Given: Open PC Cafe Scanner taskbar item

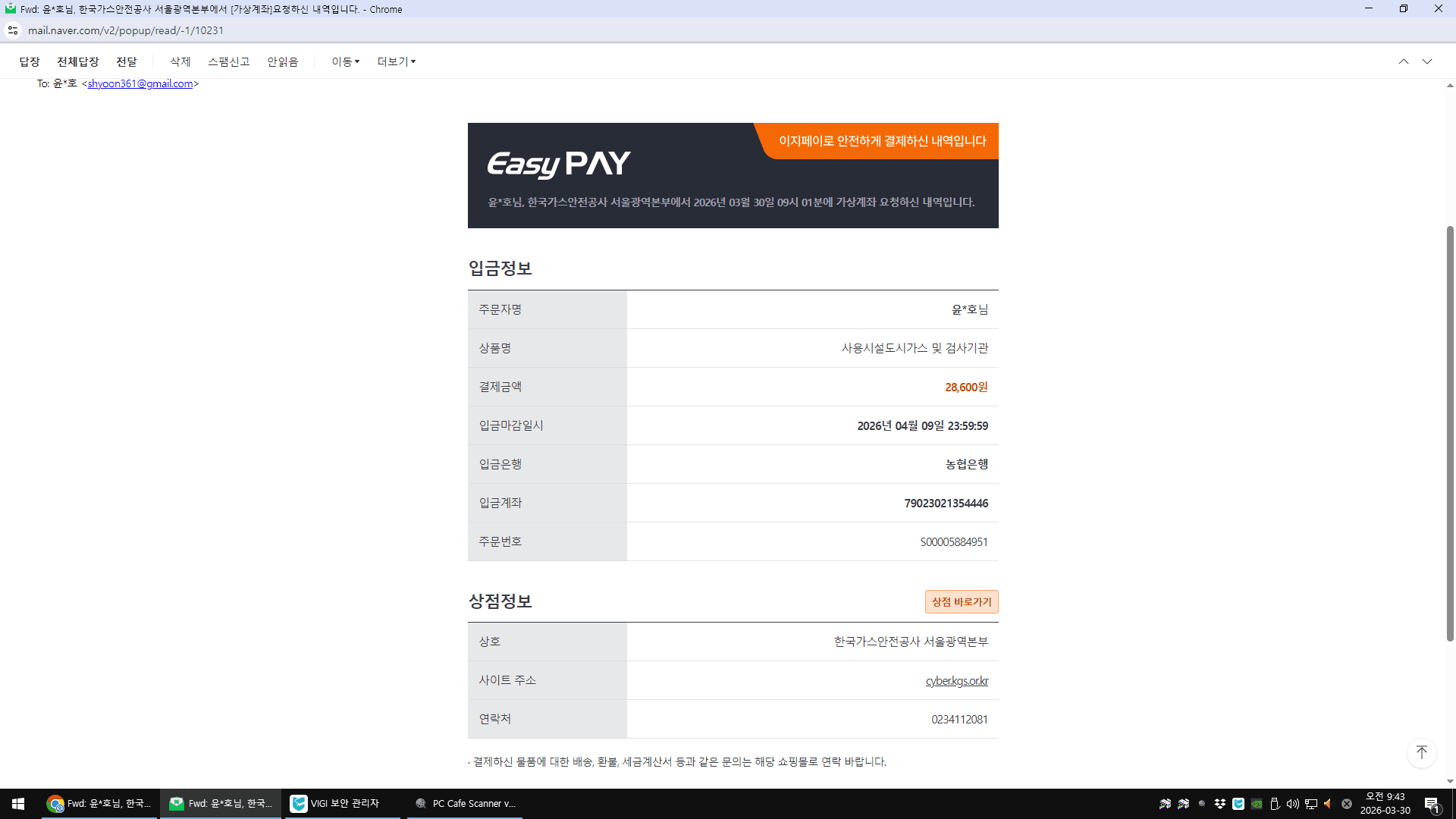Looking at the screenshot, I should coord(465,803).
